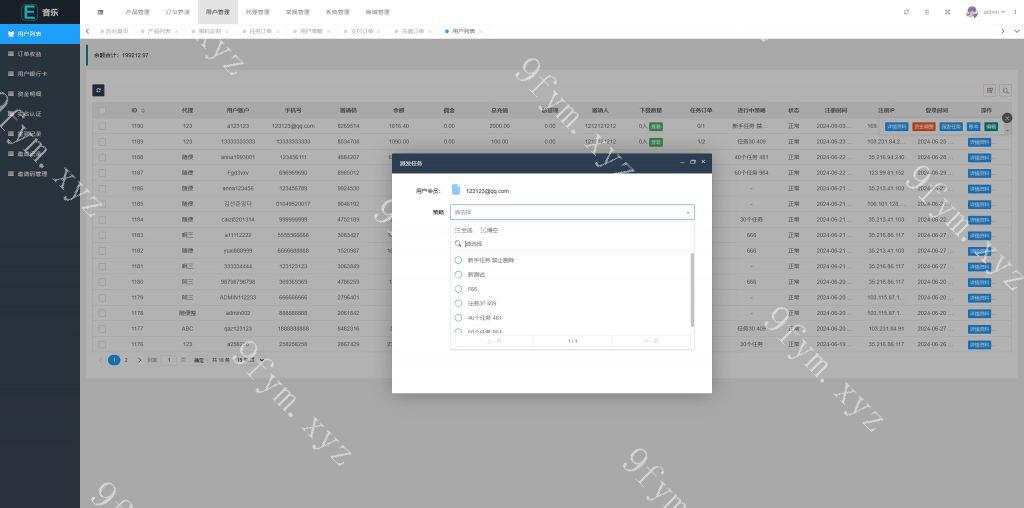1024x508 pixels.
Task: Click green 查看 button in row 1189
Action: (x=656, y=142)
